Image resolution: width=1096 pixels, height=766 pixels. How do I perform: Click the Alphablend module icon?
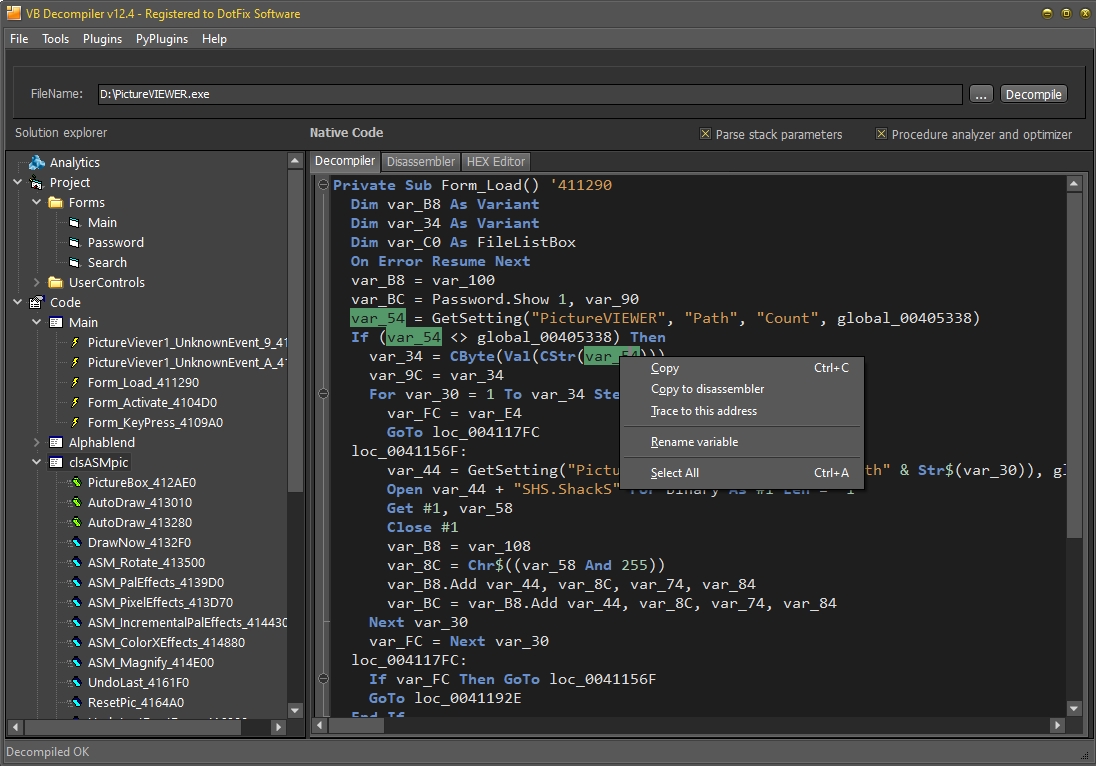[56, 442]
